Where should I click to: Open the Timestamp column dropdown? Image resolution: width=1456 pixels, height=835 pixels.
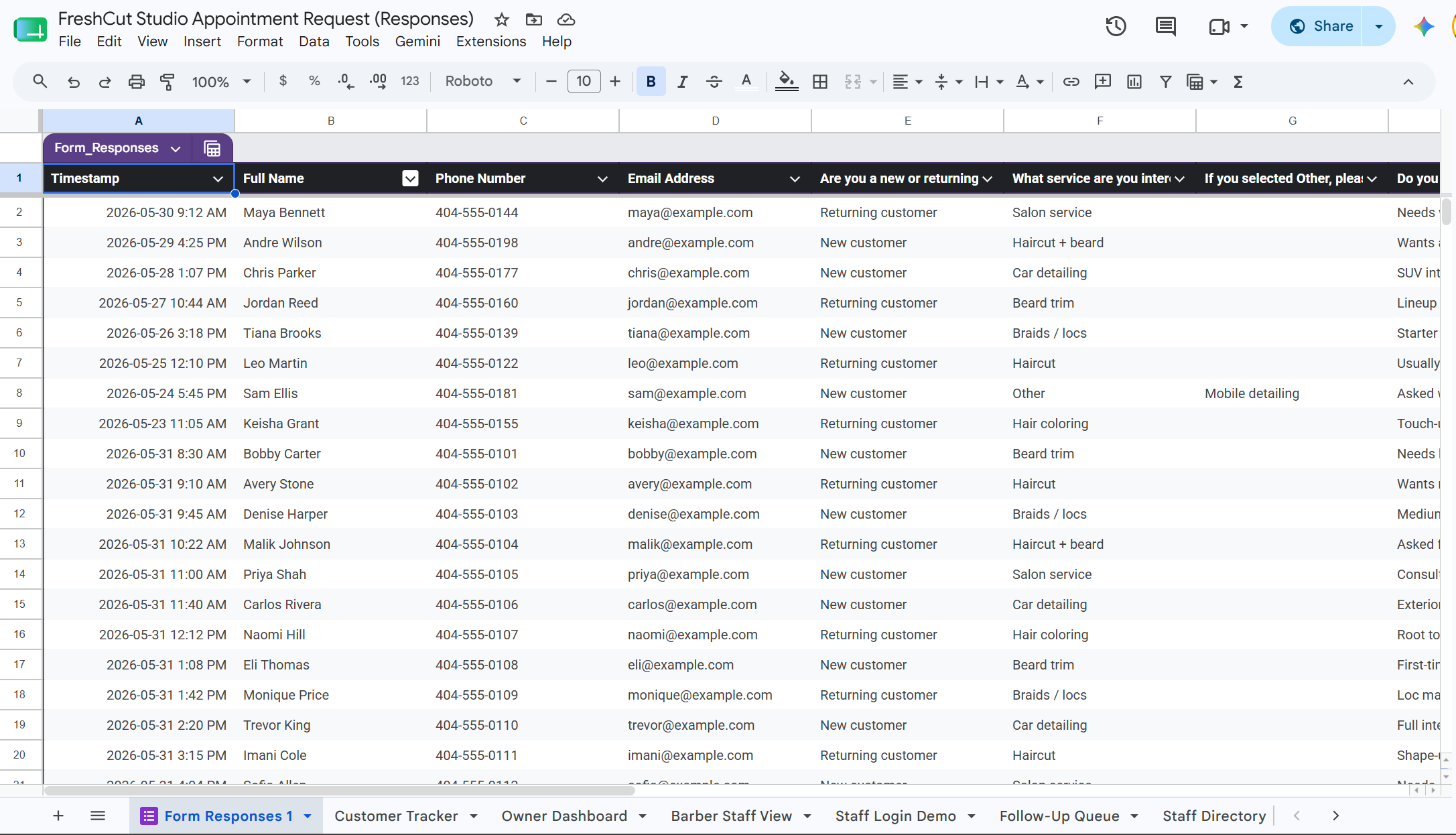pos(218,179)
